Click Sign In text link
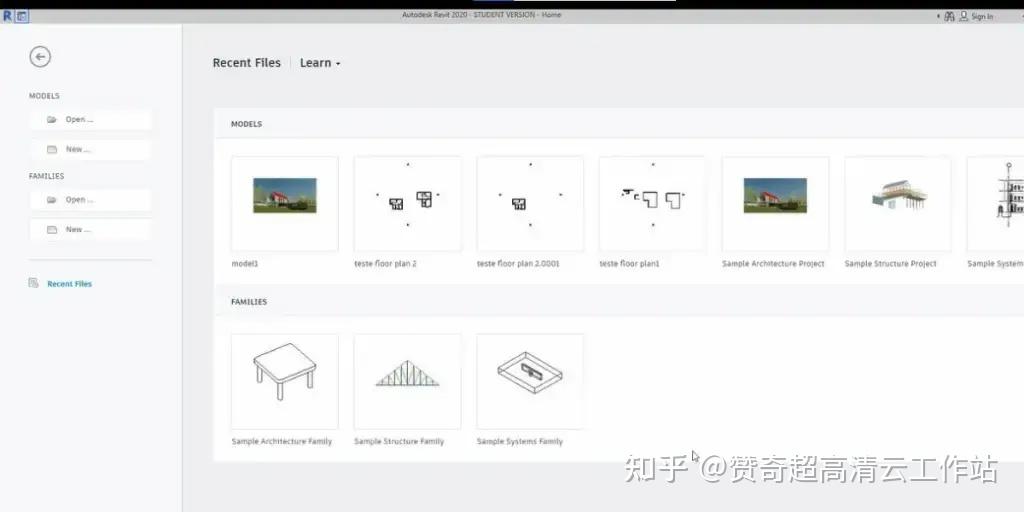Image resolution: width=1024 pixels, height=512 pixels. pyautogui.click(x=982, y=16)
